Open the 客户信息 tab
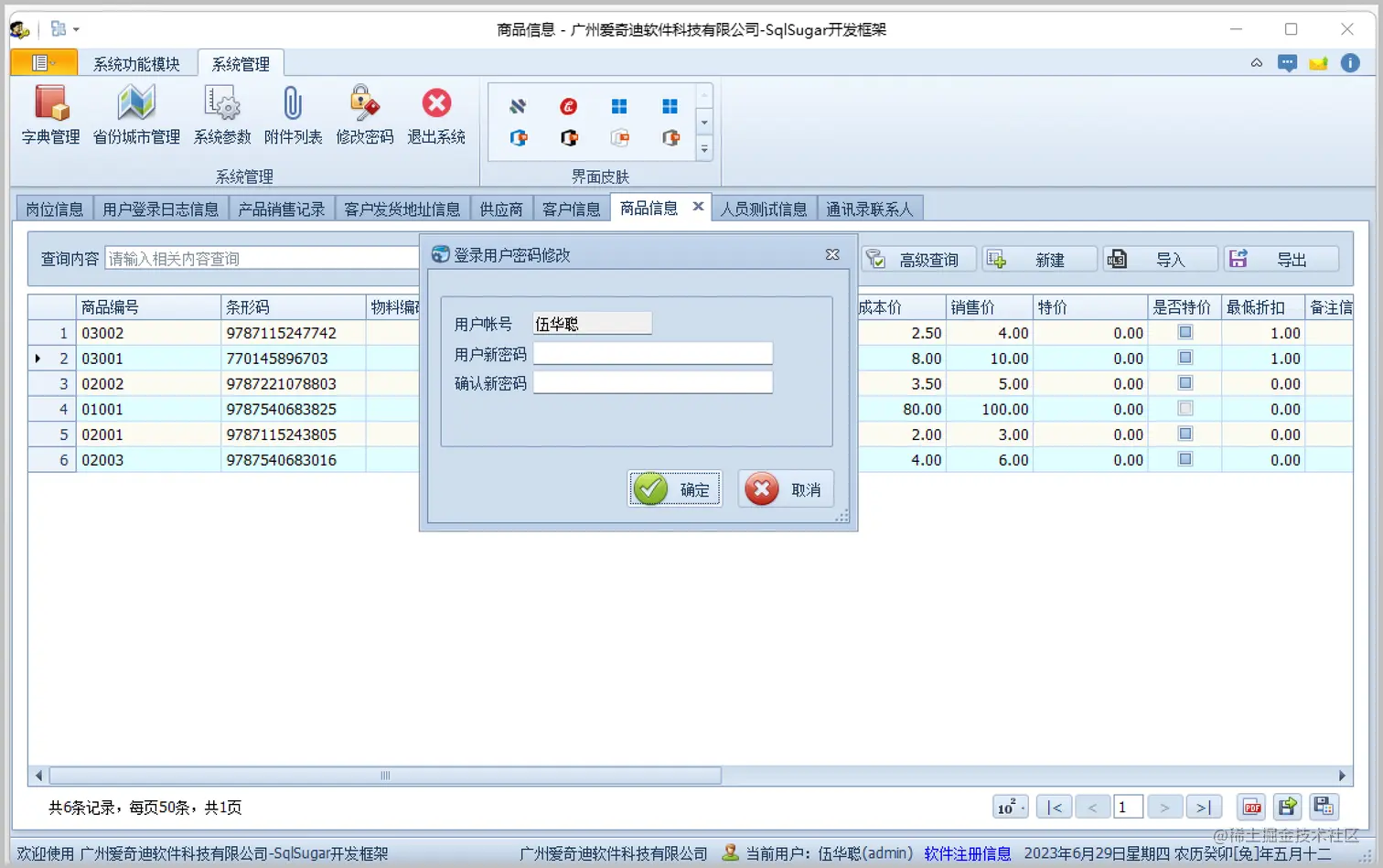This screenshot has height=868, width=1383. 572,209
